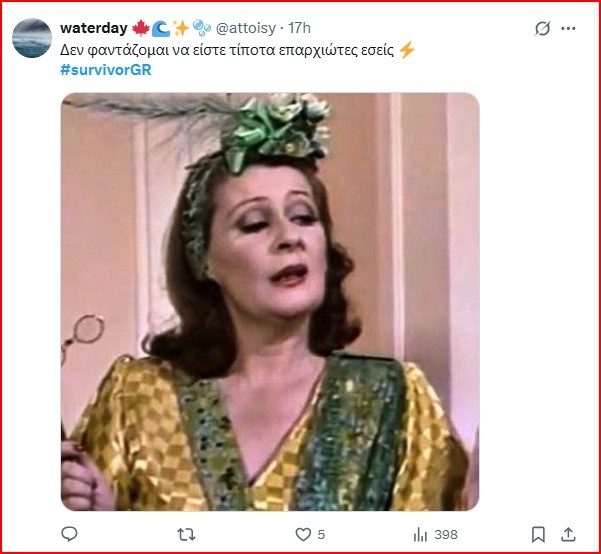The height and width of the screenshot is (554, 601).
Task: Click the Greek tweet text to expand post
Action: (x=200, y=48)
